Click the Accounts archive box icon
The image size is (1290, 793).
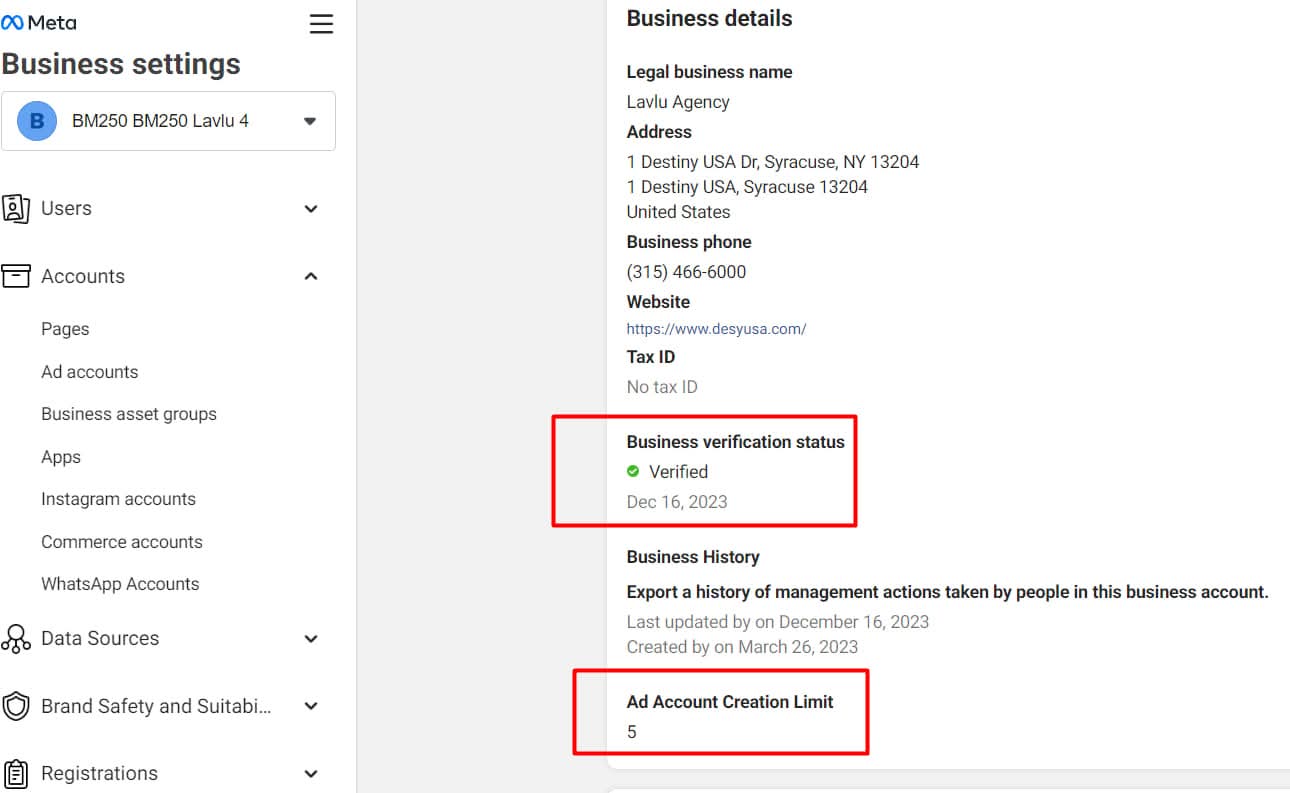(x=16, y=276)
